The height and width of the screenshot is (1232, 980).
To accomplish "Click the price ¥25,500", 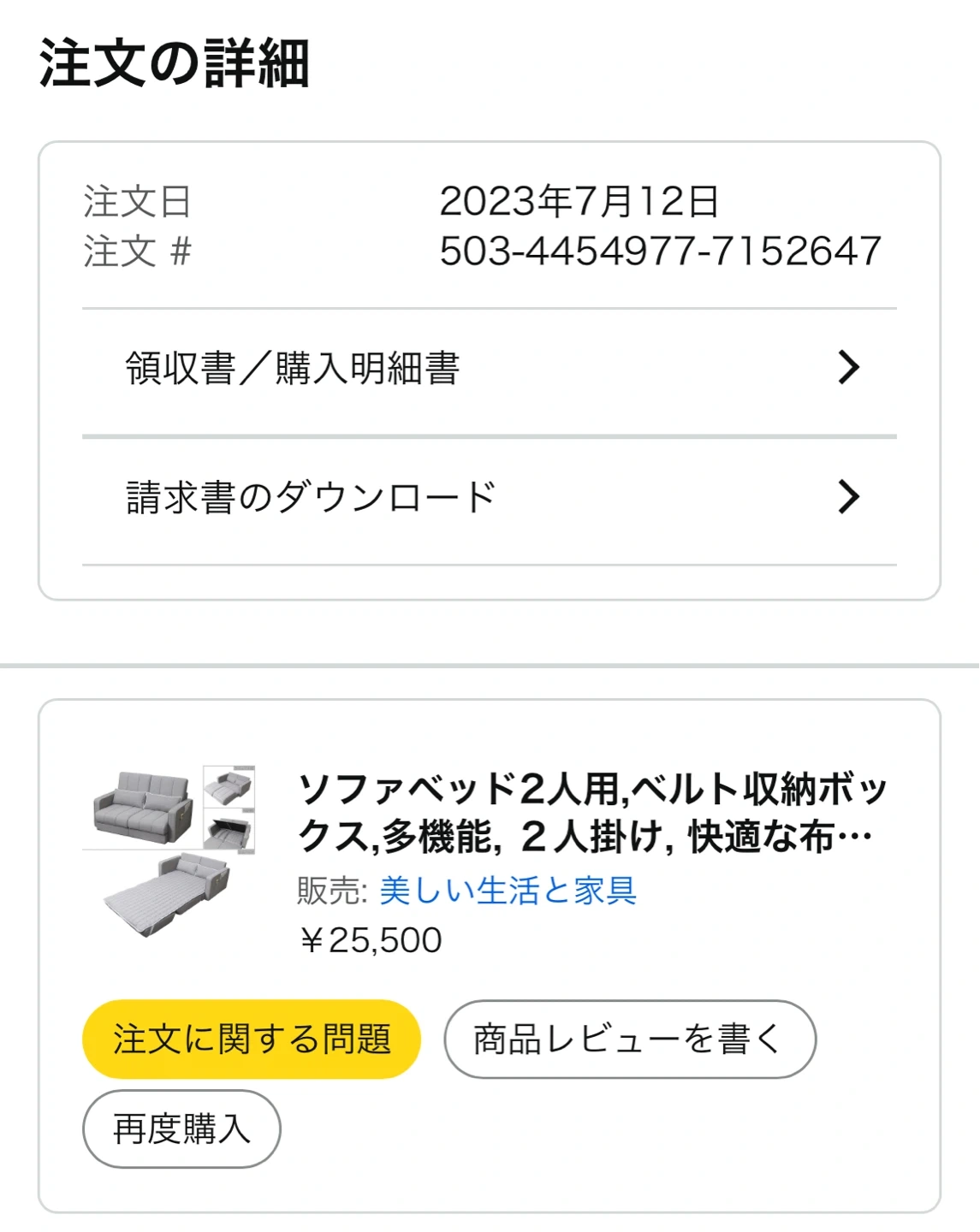I will click(370, 940).
